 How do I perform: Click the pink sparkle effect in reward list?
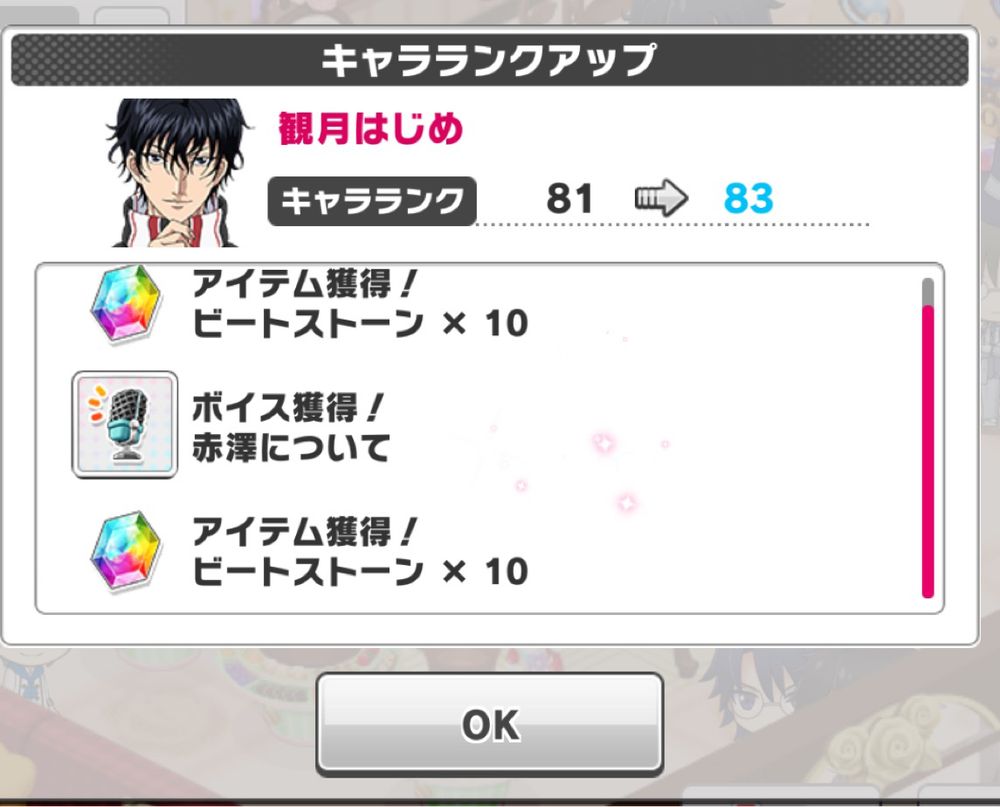click(x=603, y=442)
